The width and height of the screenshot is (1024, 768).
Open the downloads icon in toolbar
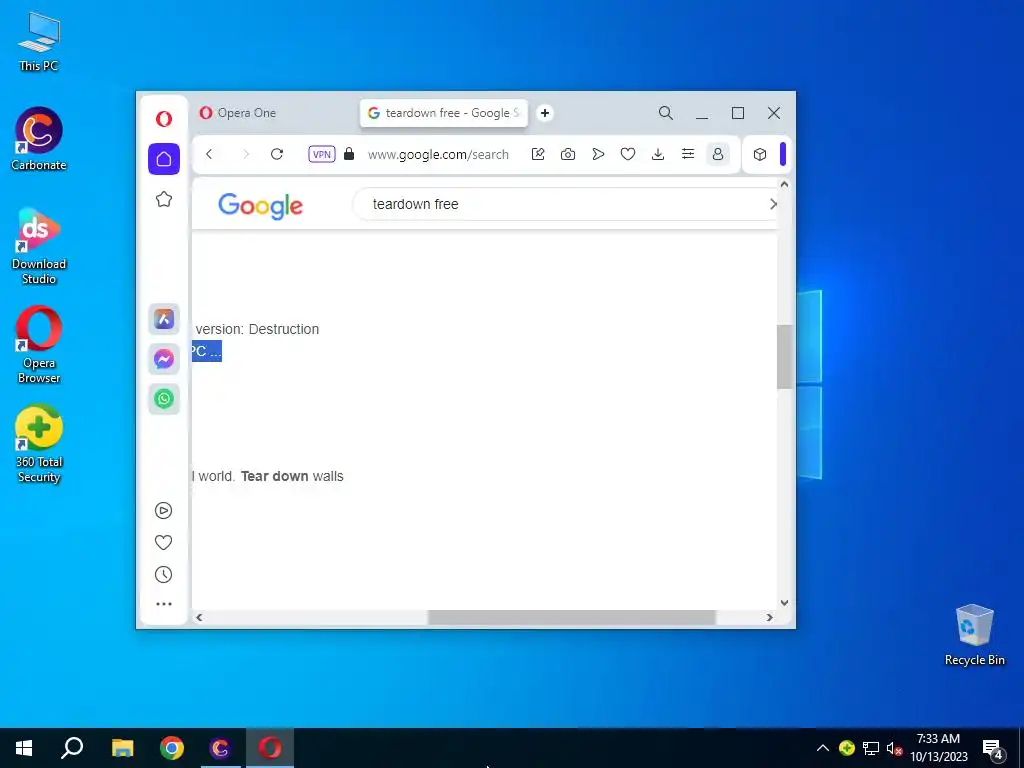[x=658, y=154]
